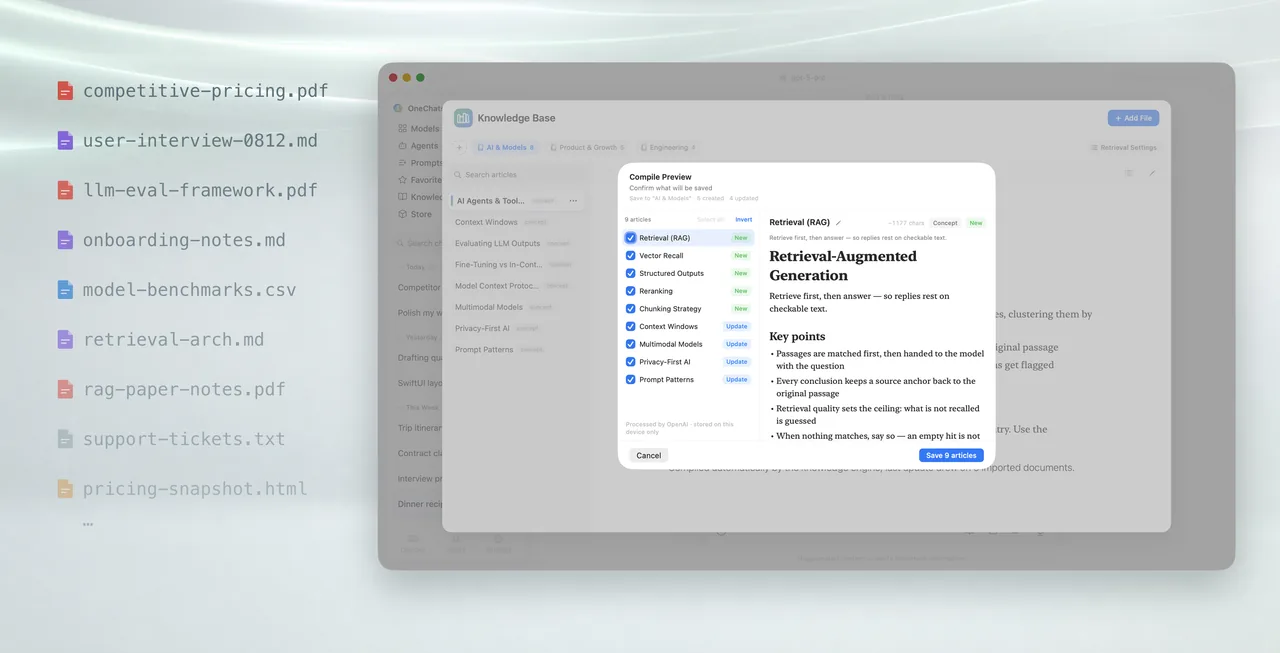Viewport: 1280px width, 653px height.
Task: Click the Knowledge Base chart logo icon
Action: pos(463,118)
